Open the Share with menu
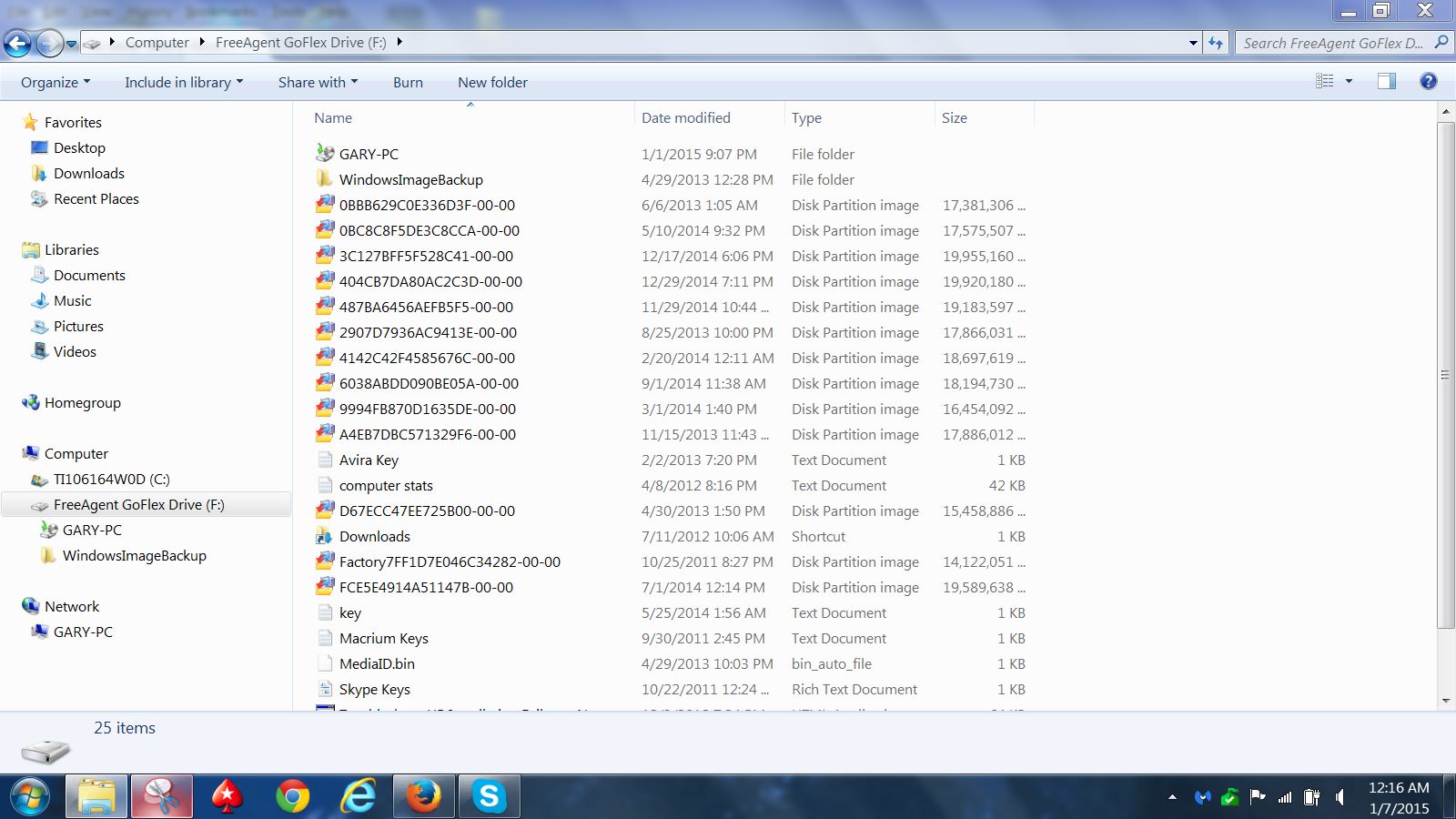This screenshot has height=819, width=1456. [x=318, y=82]
